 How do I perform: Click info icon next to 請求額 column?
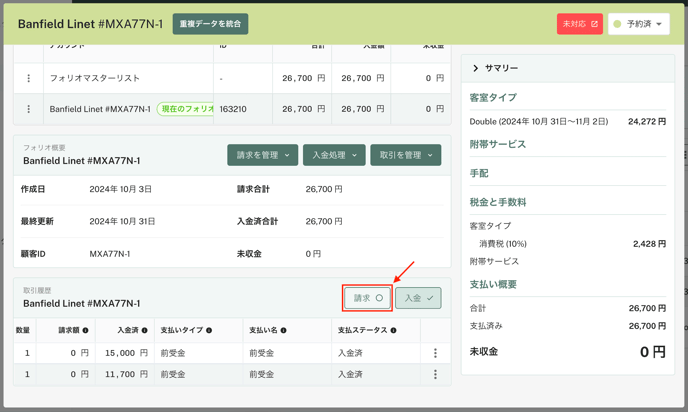[85, 330]
